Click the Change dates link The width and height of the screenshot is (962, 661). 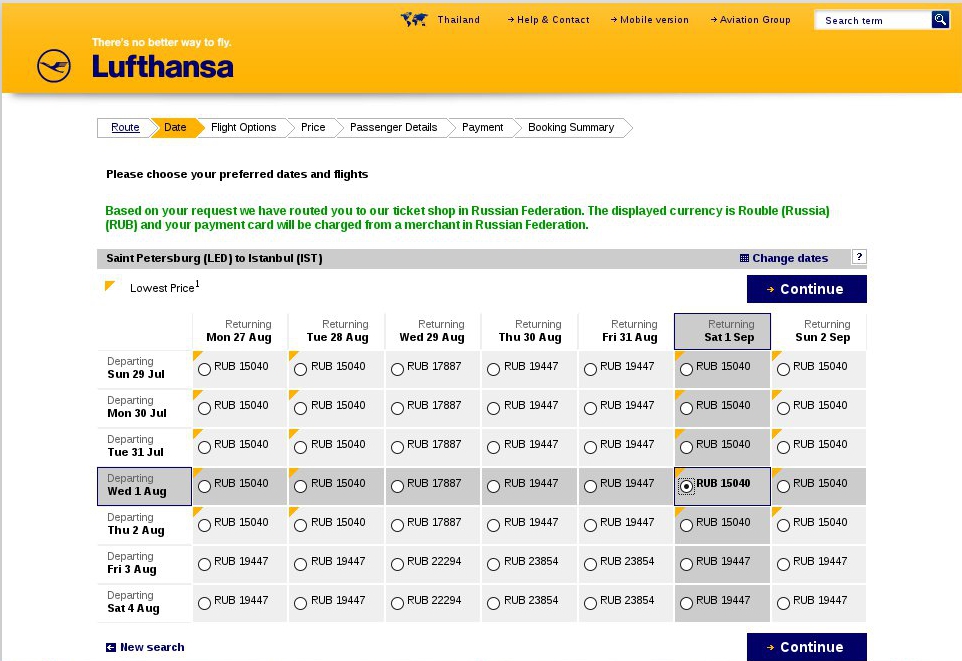coord(790,258)
